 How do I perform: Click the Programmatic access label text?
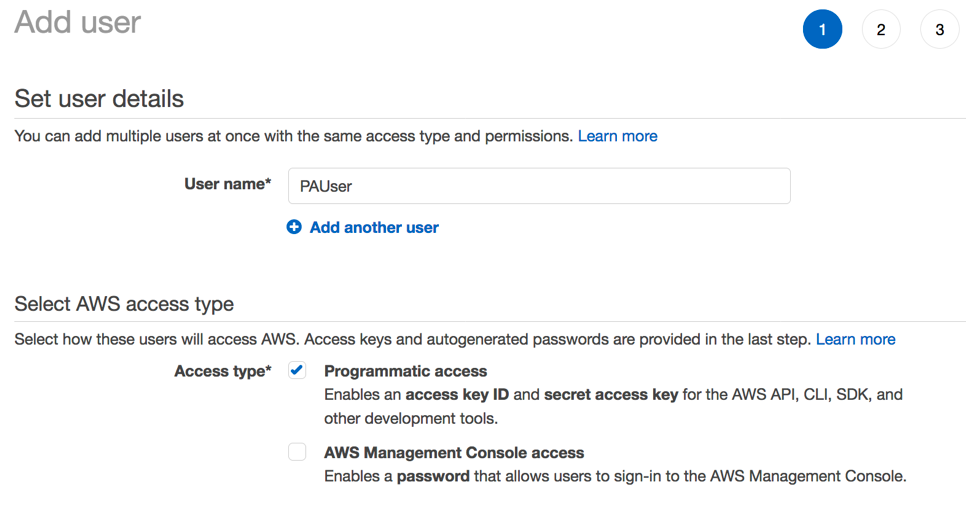coord(405,371)
